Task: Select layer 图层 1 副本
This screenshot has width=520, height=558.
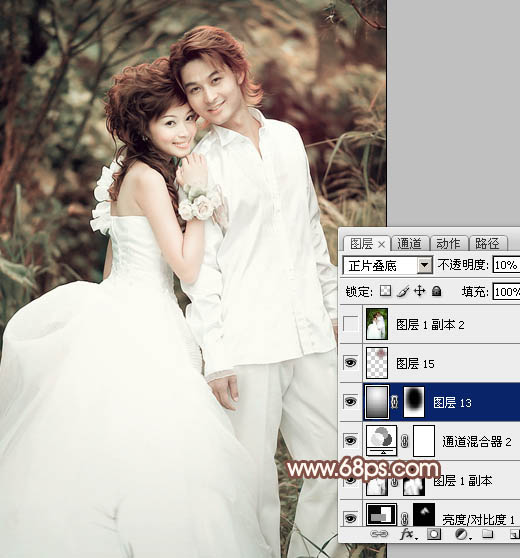Action: tap(430, 480)
